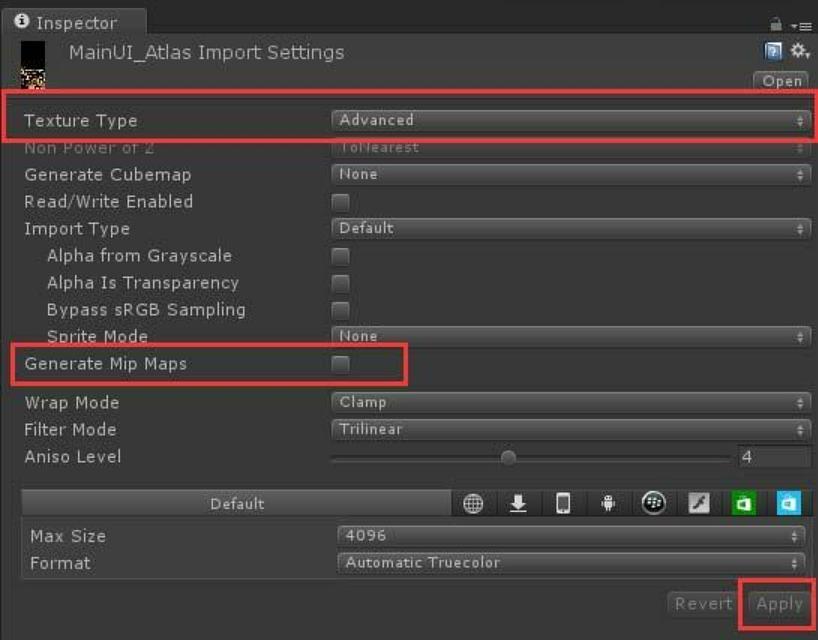Click the BlackBerry platform icon
The image size is (818, 640).
pos(655,504)
